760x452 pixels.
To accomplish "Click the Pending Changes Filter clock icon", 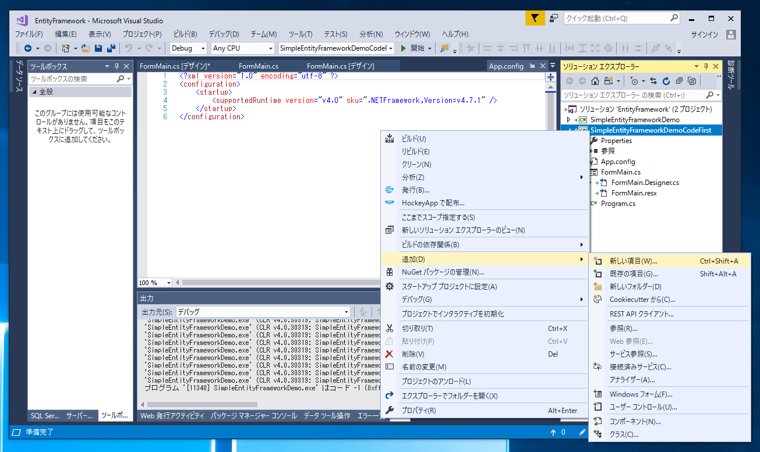I will [634, 81].
